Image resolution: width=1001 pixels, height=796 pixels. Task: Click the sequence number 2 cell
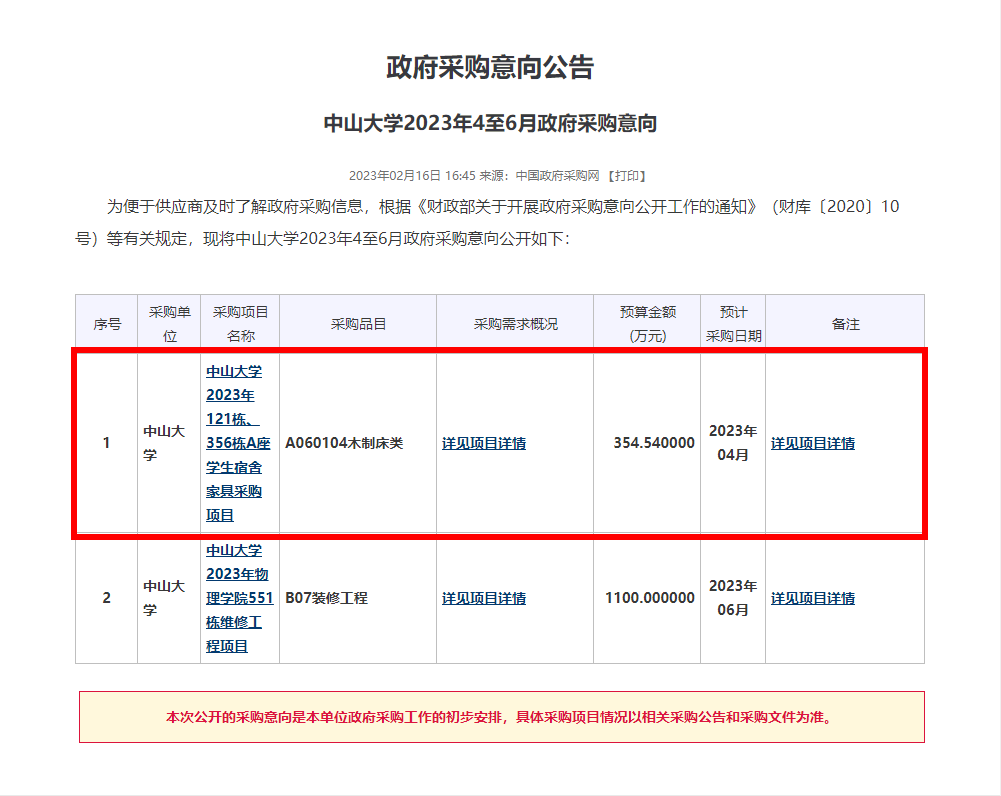(107, 598)
